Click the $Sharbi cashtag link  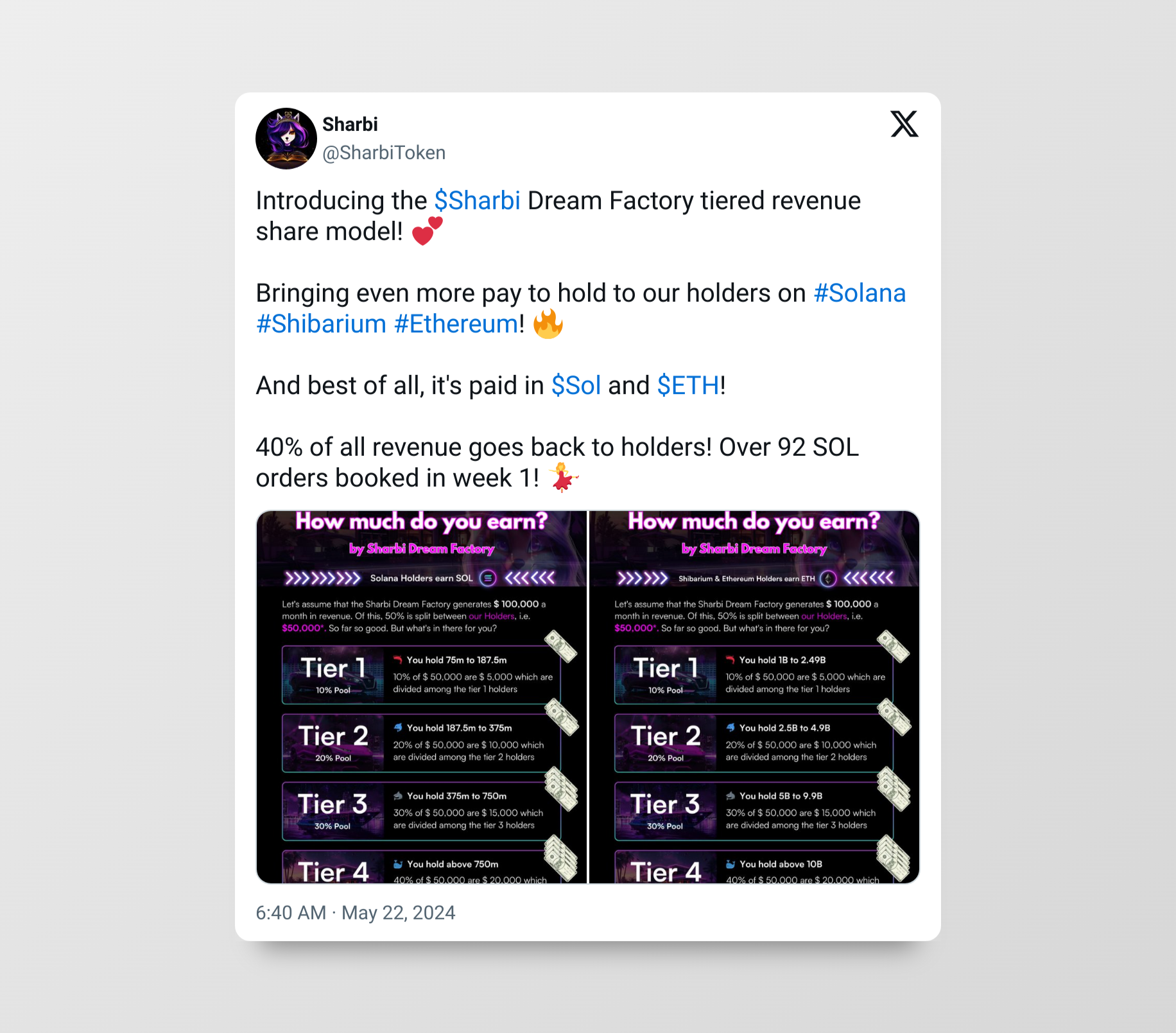(x=477, y=201)
